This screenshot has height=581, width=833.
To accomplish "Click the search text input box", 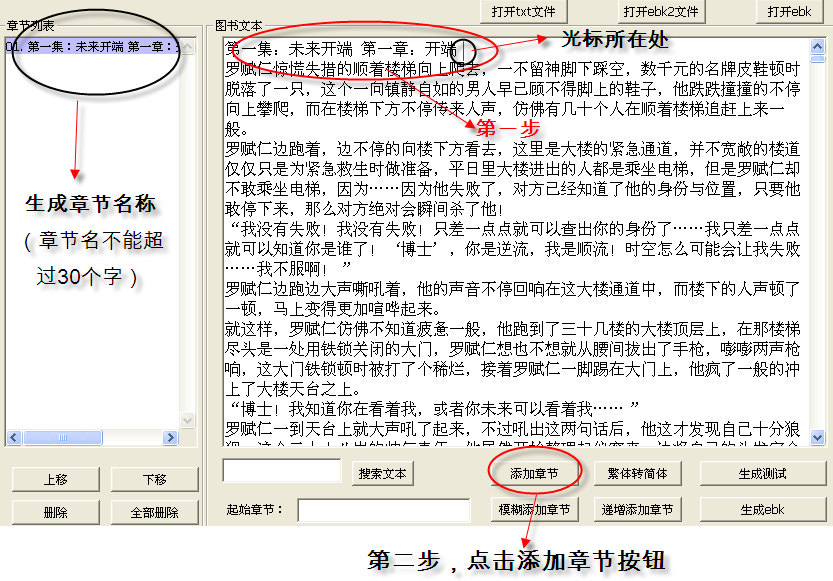I will tap(282, 471).
